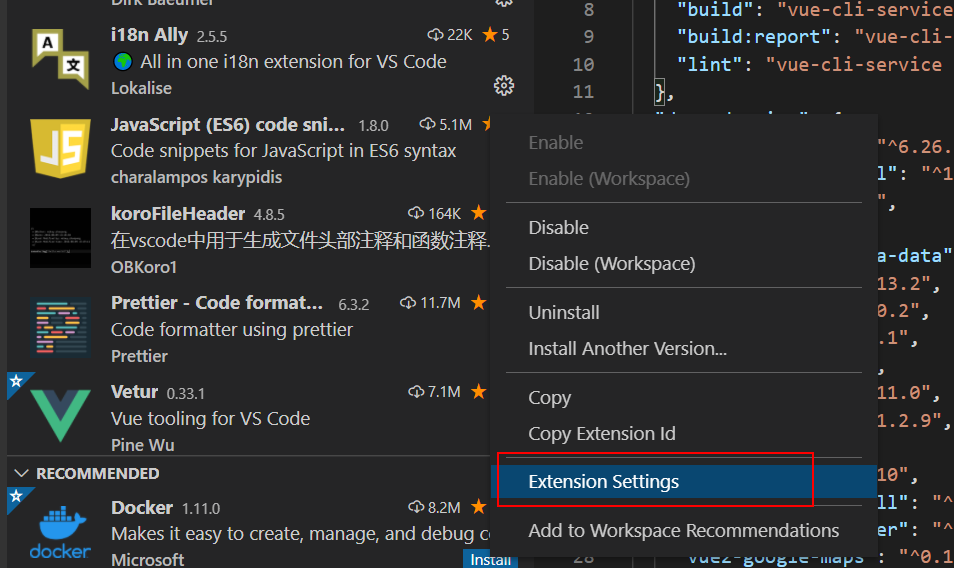This screenshot has width=954, height=568.
Task: Click the i18n Ally star rating icon
Action: [490, 35]
